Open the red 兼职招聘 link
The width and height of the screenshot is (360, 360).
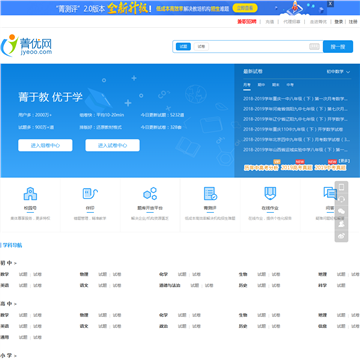tap(247, 22)
